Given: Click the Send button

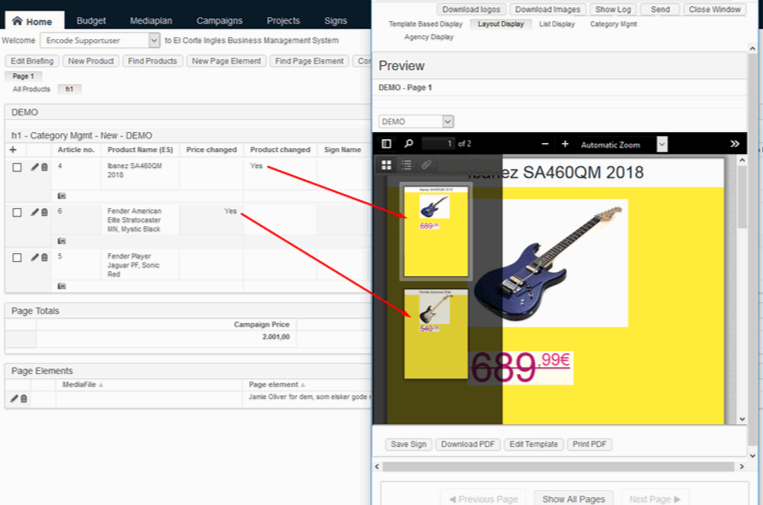Looking at the screenshot, I should click(660, 9).
